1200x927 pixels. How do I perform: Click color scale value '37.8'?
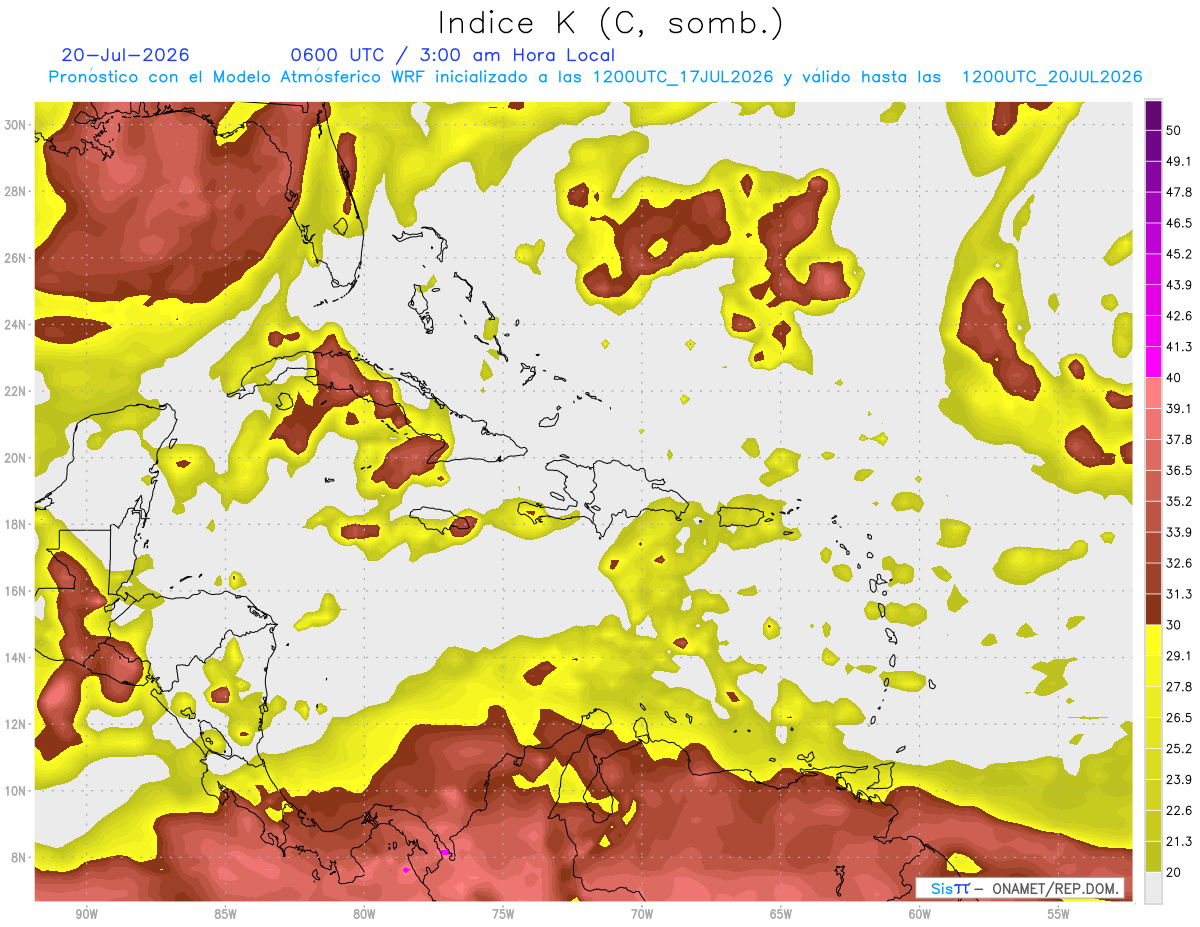point(1178,439)
